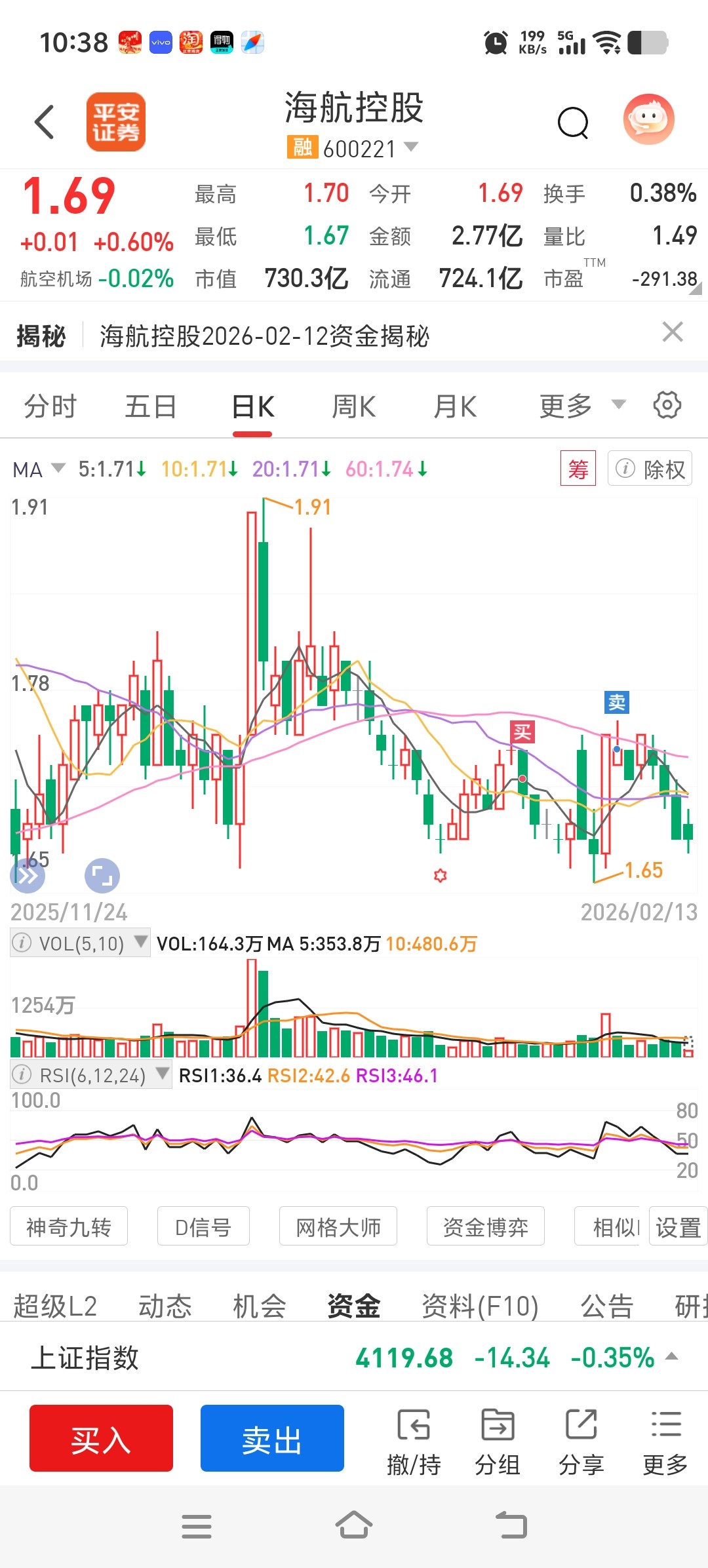The height and width of the screenshot is (1568, 708).
Task: Switch to 月K chart tab
Action: pyautogui.click(x=455, y=406)
